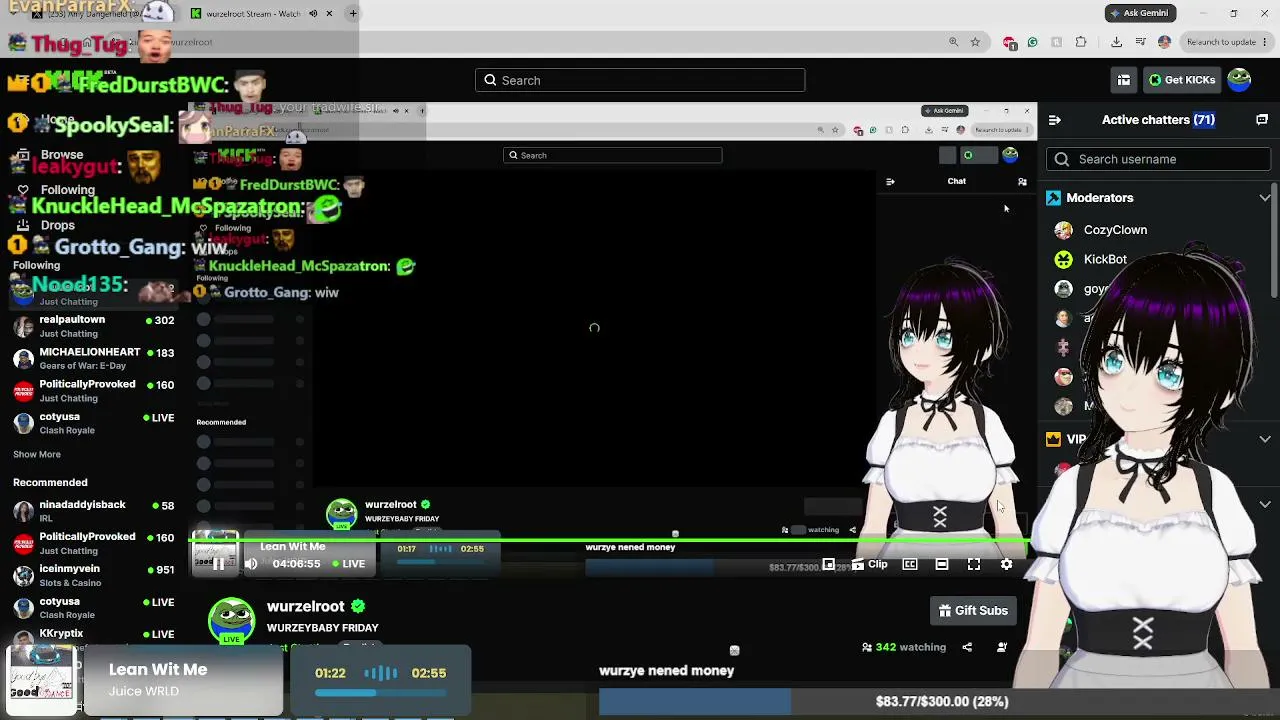
Task: Share the stream via share icon
Action: click(967, 647)
